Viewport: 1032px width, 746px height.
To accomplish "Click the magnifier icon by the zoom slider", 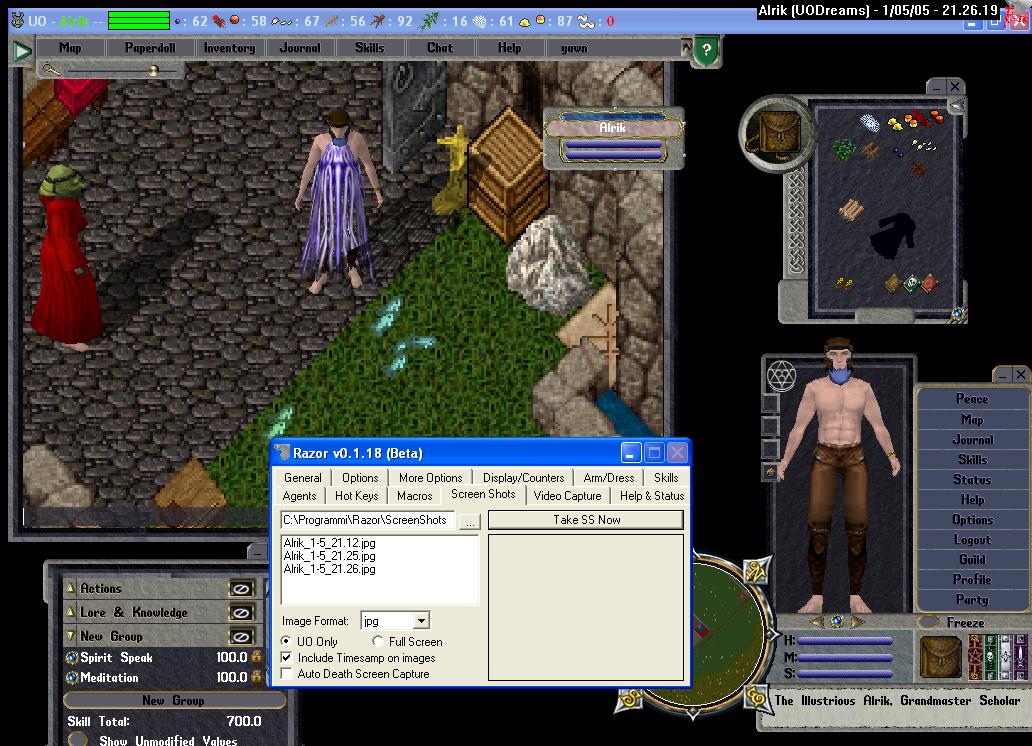I will click(x=51, y=70).
